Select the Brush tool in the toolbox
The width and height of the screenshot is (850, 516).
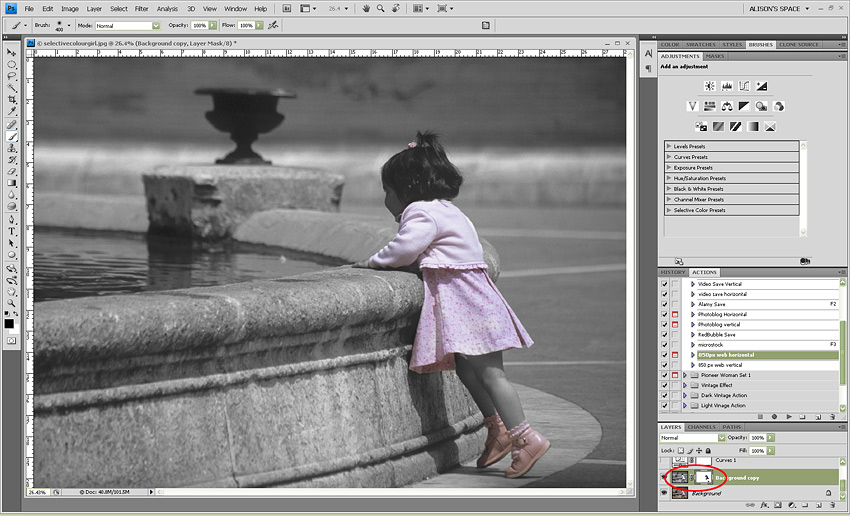click(11, 137)
